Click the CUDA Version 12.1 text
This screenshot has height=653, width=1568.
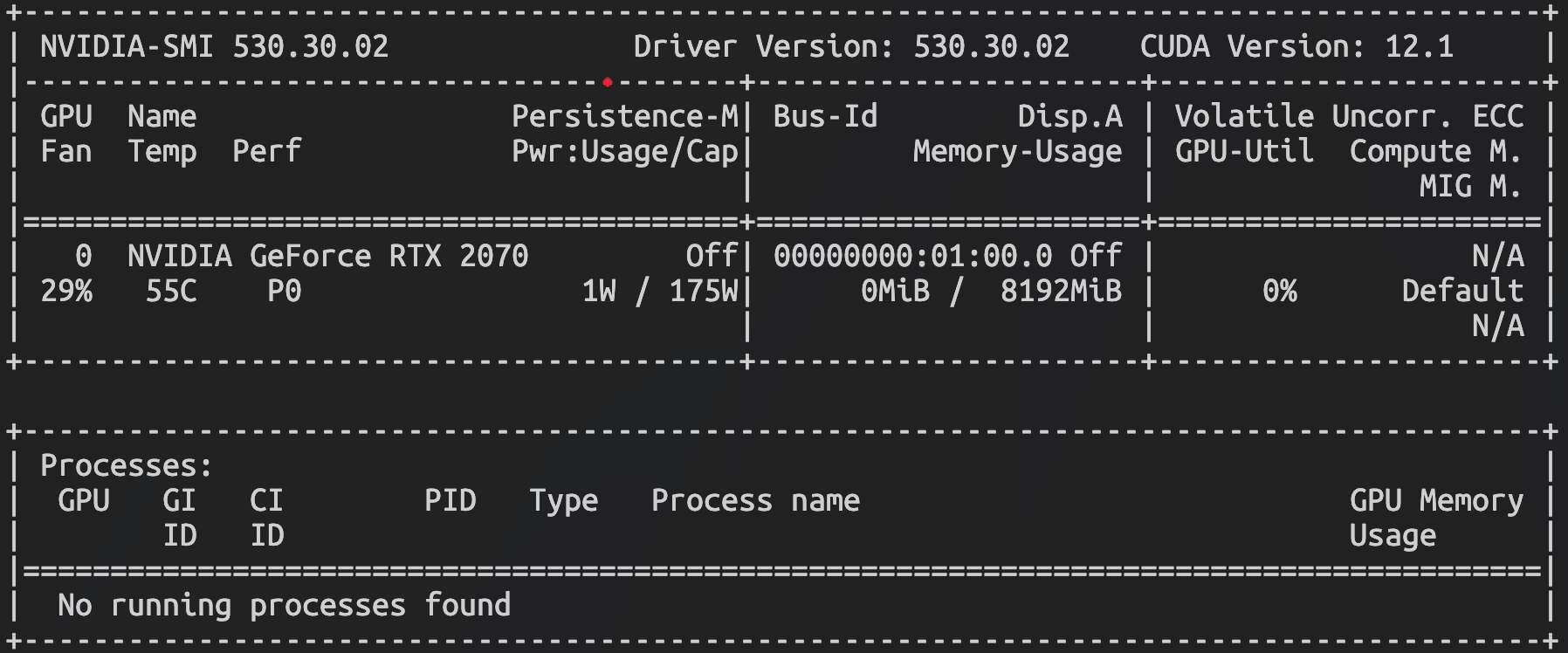tap(1296, 46)
